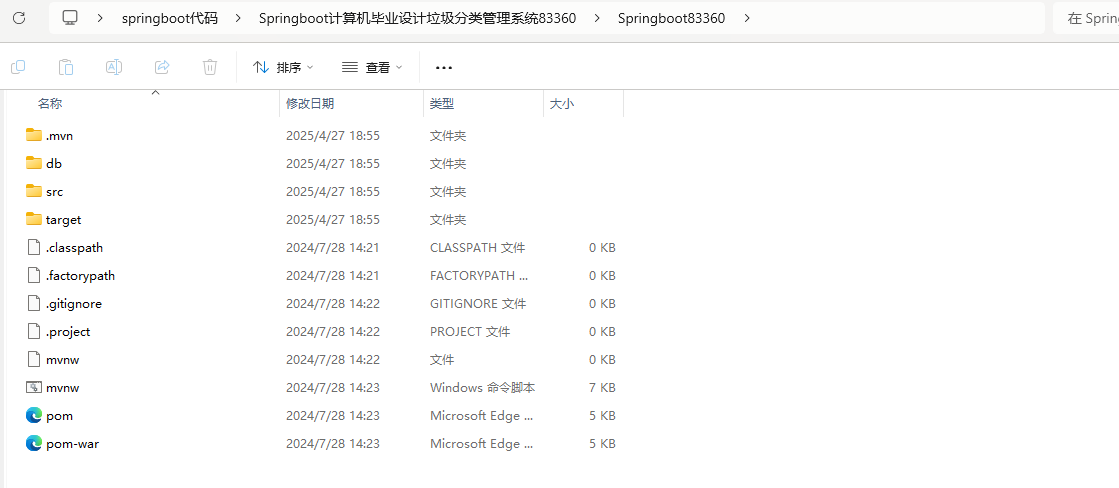Click the share toolbar icon
Viewport: 1119px width, 488px height.
click(162, 67)
